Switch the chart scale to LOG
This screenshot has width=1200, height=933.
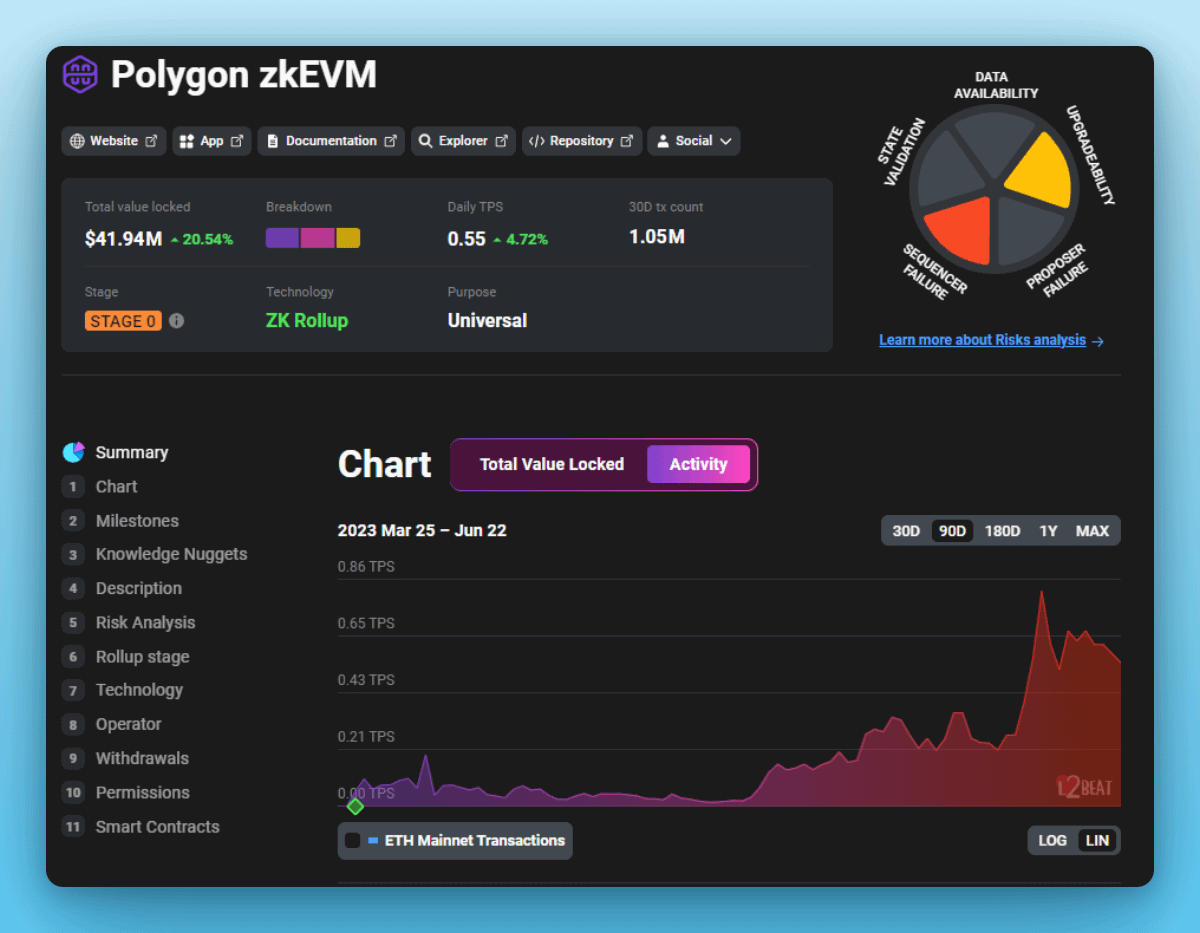click(x=1052, y=841)
